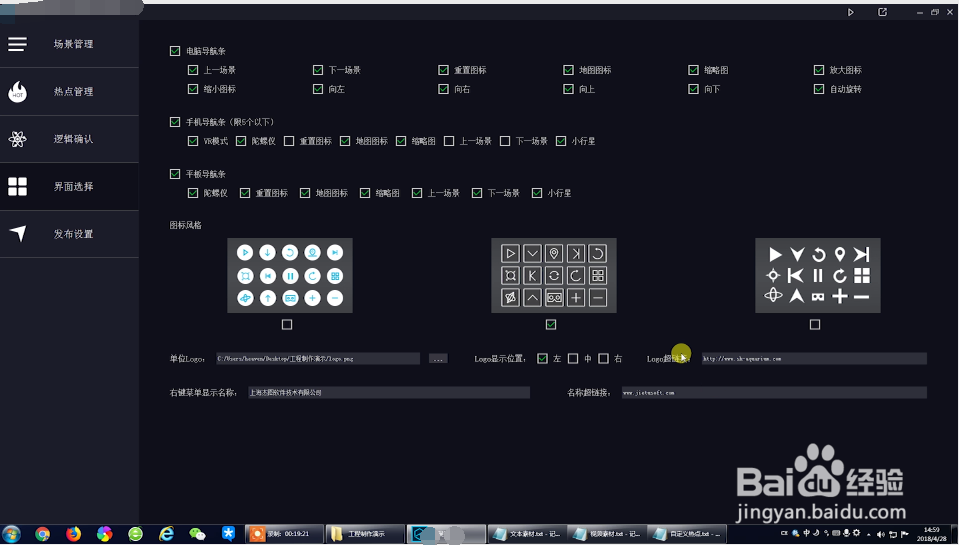Open Chrome from the taskbar
Screen dimensions: 959x545
[x=42, y=534]
